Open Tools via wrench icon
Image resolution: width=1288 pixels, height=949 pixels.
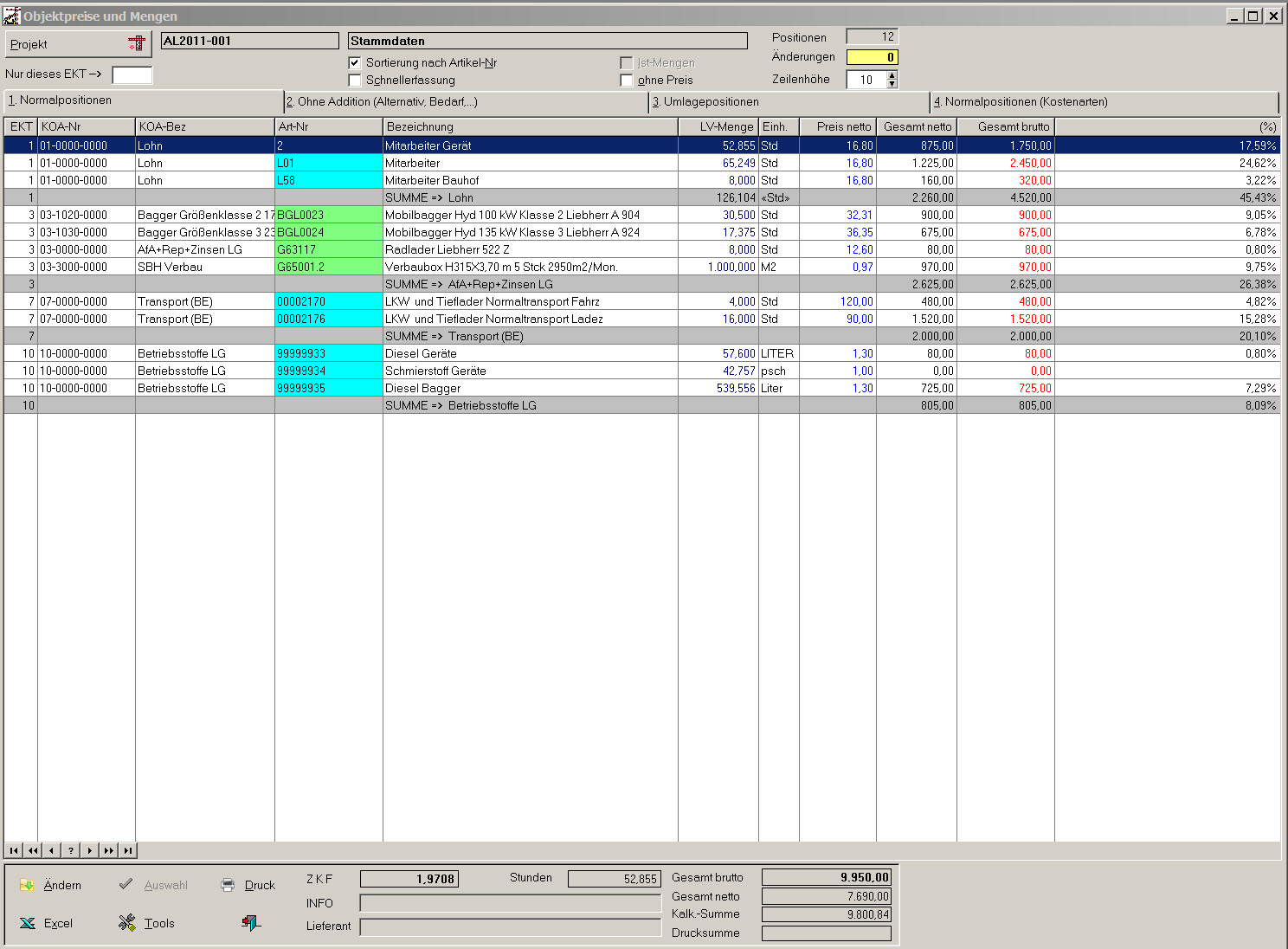click(x=127, y=923)
